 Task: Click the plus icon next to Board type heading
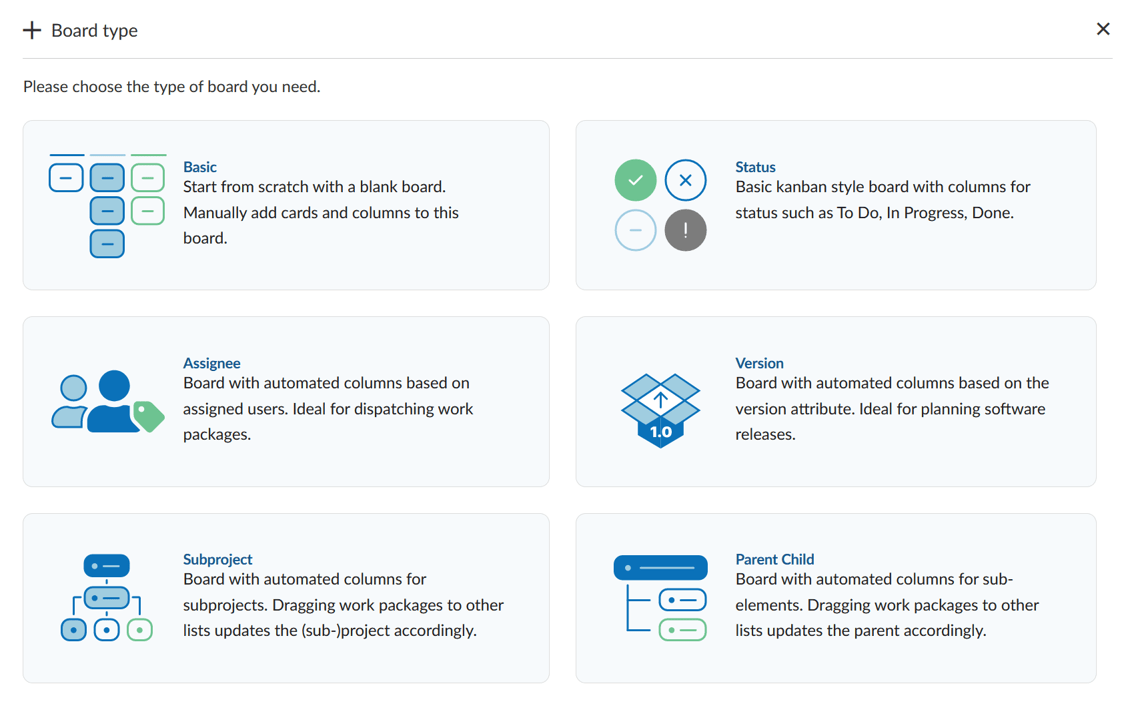[x=31, y=29]
